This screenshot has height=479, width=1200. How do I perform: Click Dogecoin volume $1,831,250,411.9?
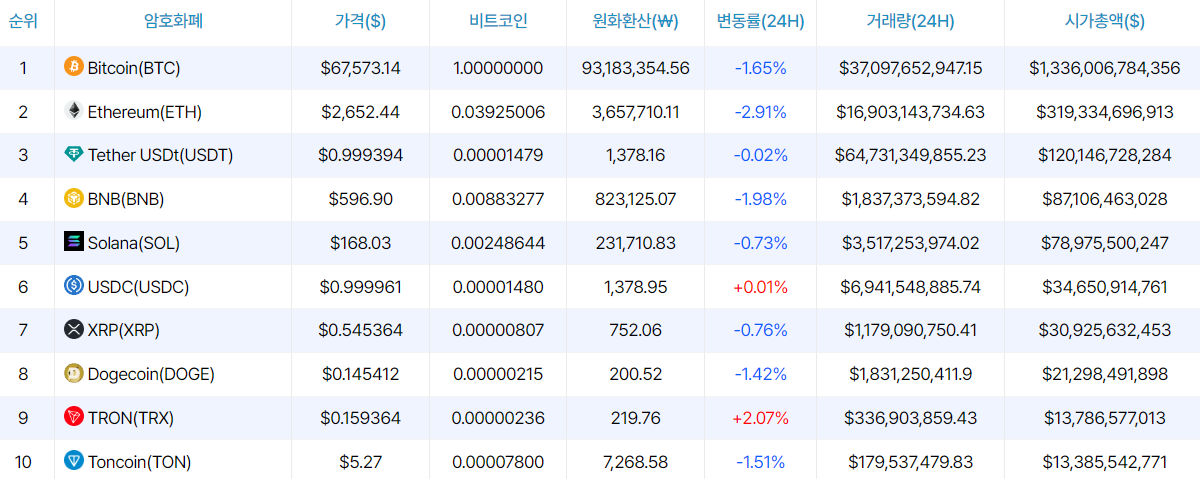coord(911,374)
